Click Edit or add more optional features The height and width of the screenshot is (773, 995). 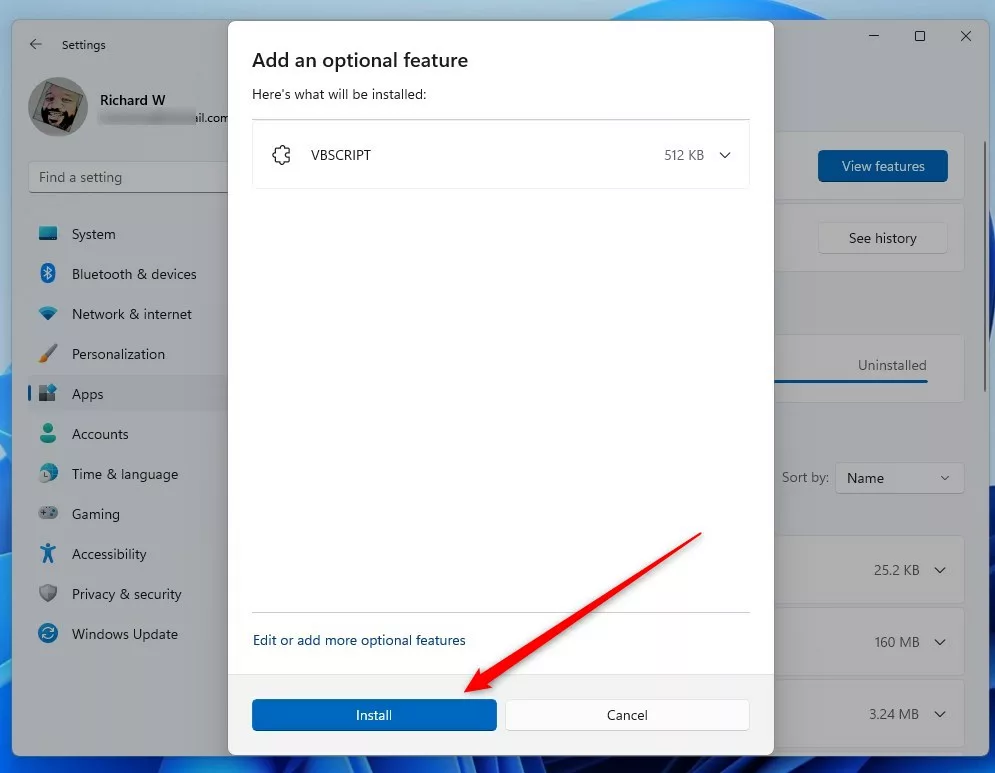tap(359, 640)
